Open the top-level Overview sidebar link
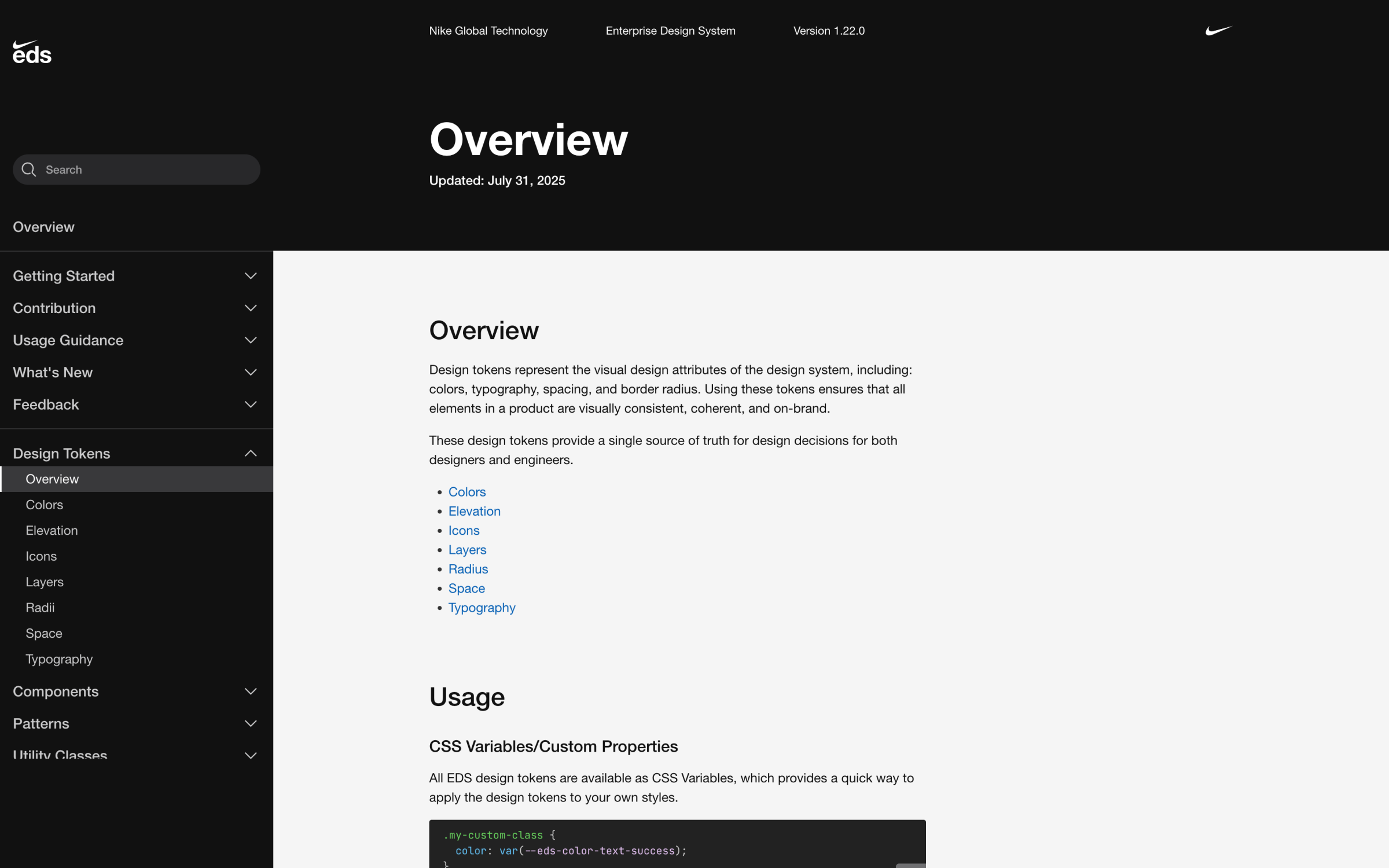The height and width of the screenshot is (868, 1389). click(43, 227)
